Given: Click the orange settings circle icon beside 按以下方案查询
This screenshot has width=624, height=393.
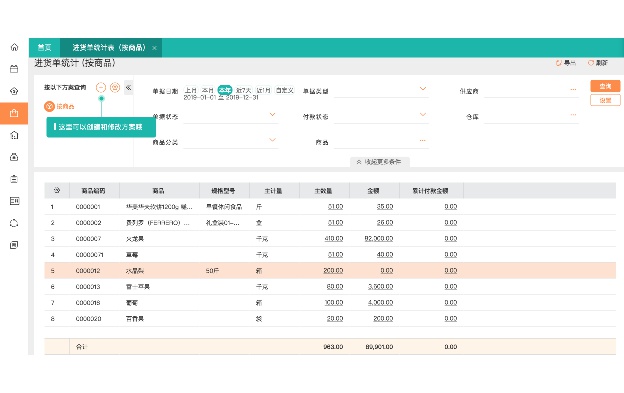Looking at the screenshot, I should [x=115, y=88].
